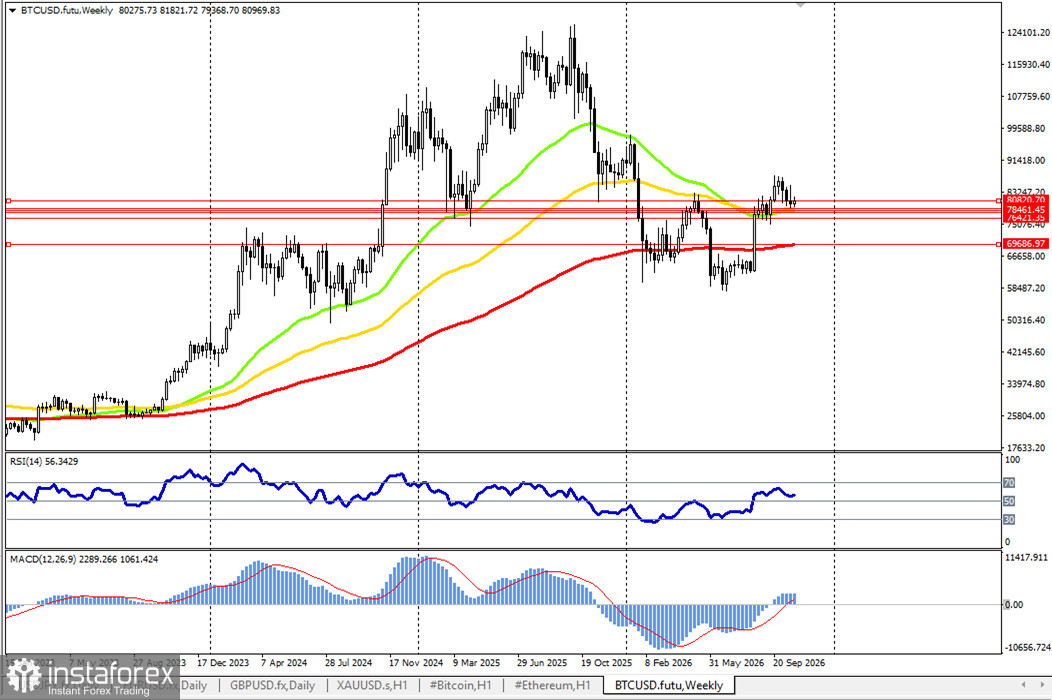This screenshot has width=1052, height=700.
Task: Click the 9 Mar 2025 date label
Action: tap(476, 662)
